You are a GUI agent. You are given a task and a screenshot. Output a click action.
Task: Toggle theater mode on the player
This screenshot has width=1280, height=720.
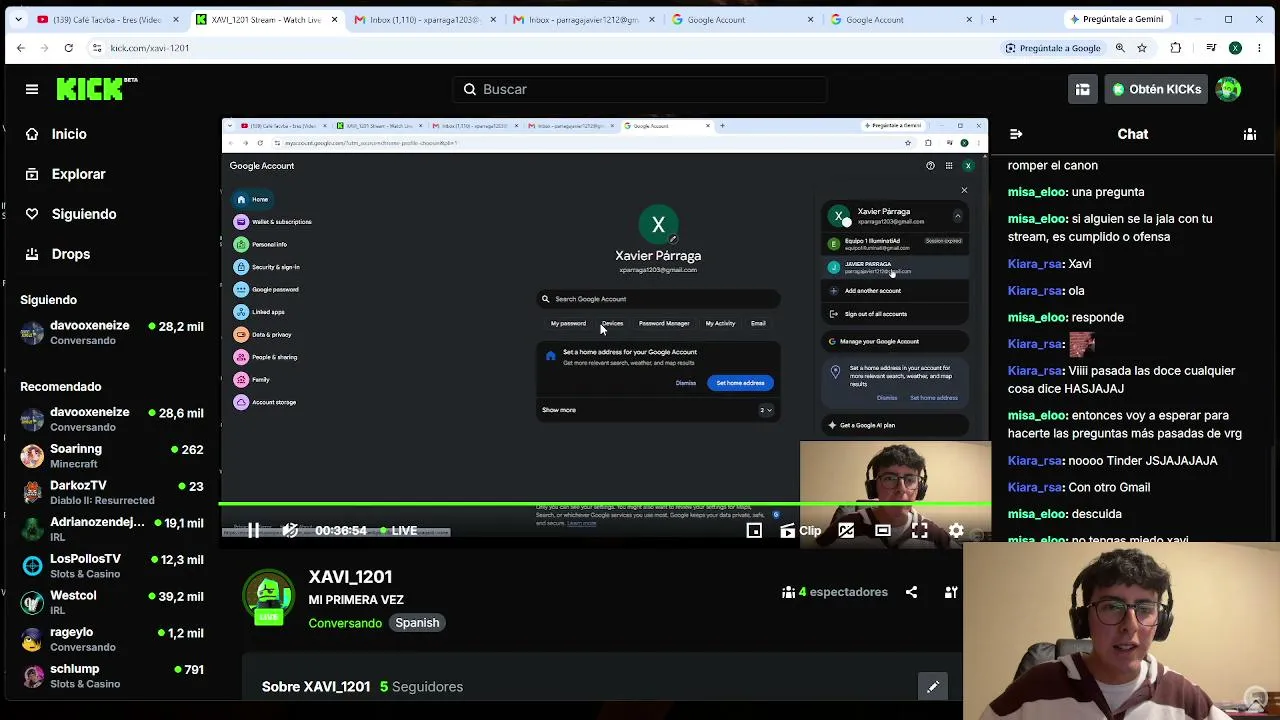(883, 531)
